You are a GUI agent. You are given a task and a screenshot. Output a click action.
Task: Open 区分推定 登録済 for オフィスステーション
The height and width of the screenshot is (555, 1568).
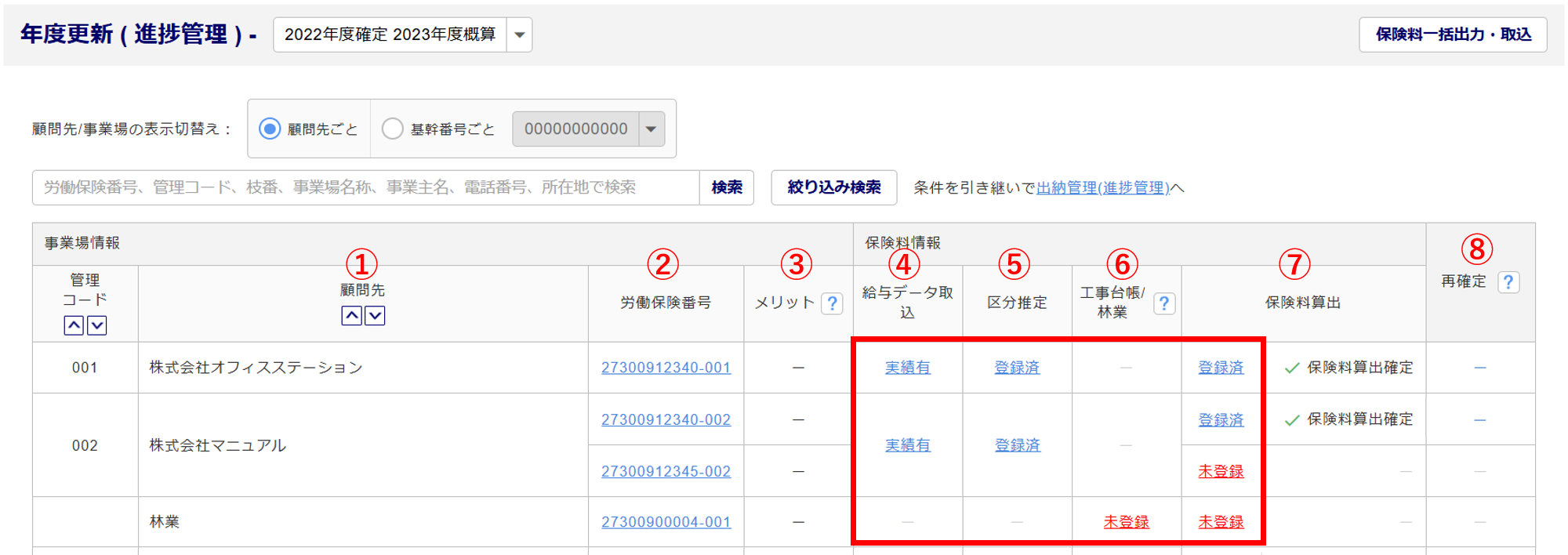(1017, 368)
